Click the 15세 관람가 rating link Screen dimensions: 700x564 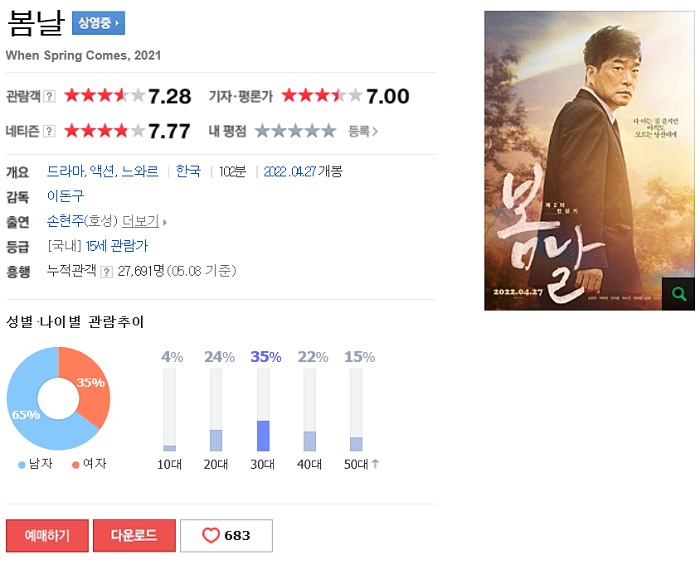(x=116, y=246)
